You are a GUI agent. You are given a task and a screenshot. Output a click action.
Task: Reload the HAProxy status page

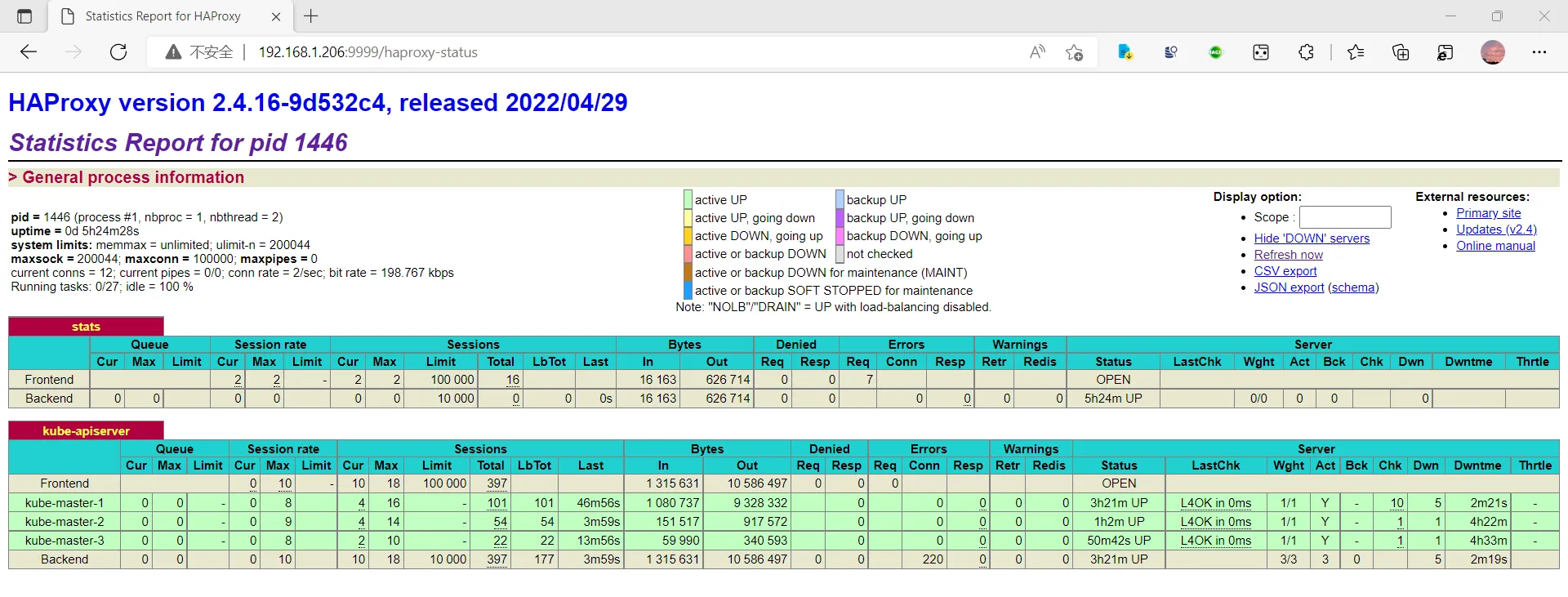[x=118, y=52]
